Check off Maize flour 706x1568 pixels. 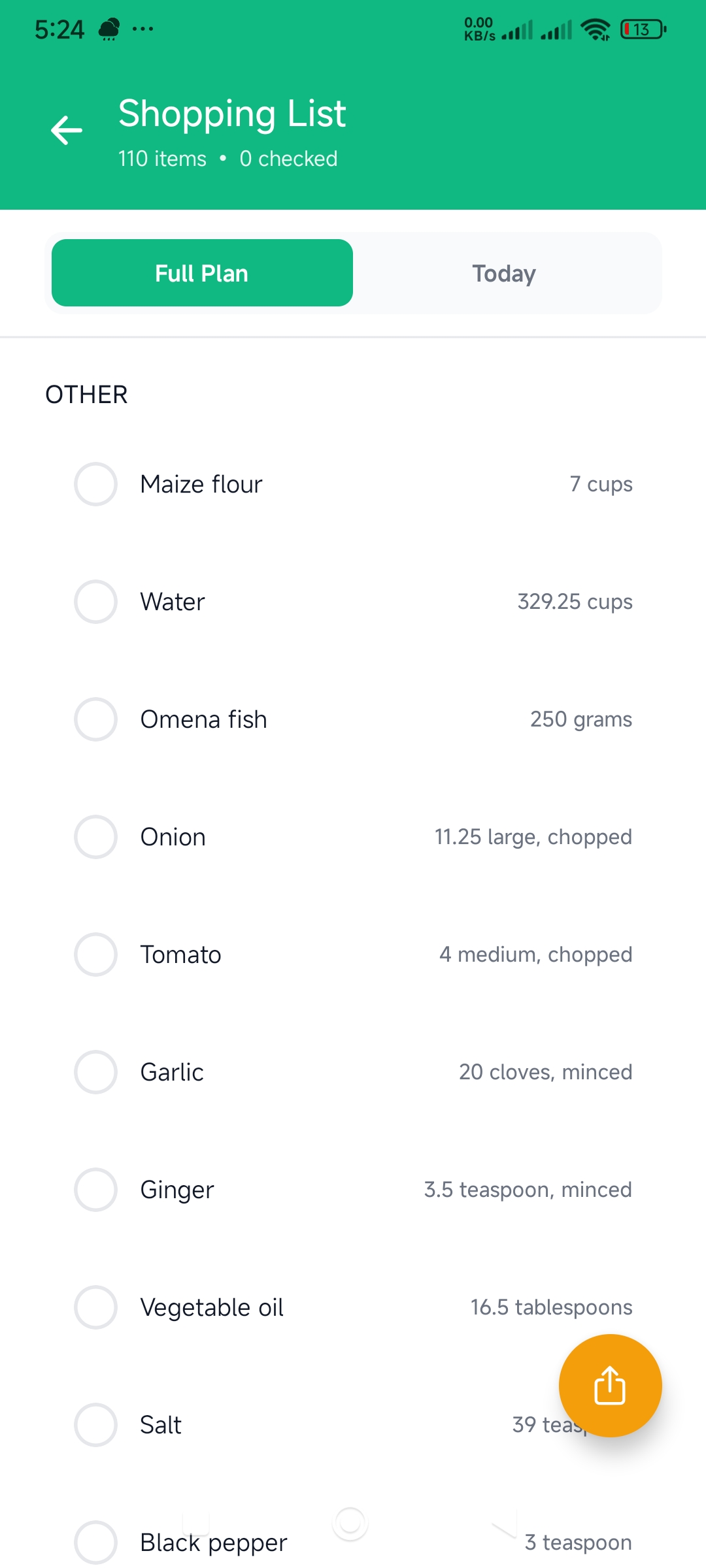95,484
